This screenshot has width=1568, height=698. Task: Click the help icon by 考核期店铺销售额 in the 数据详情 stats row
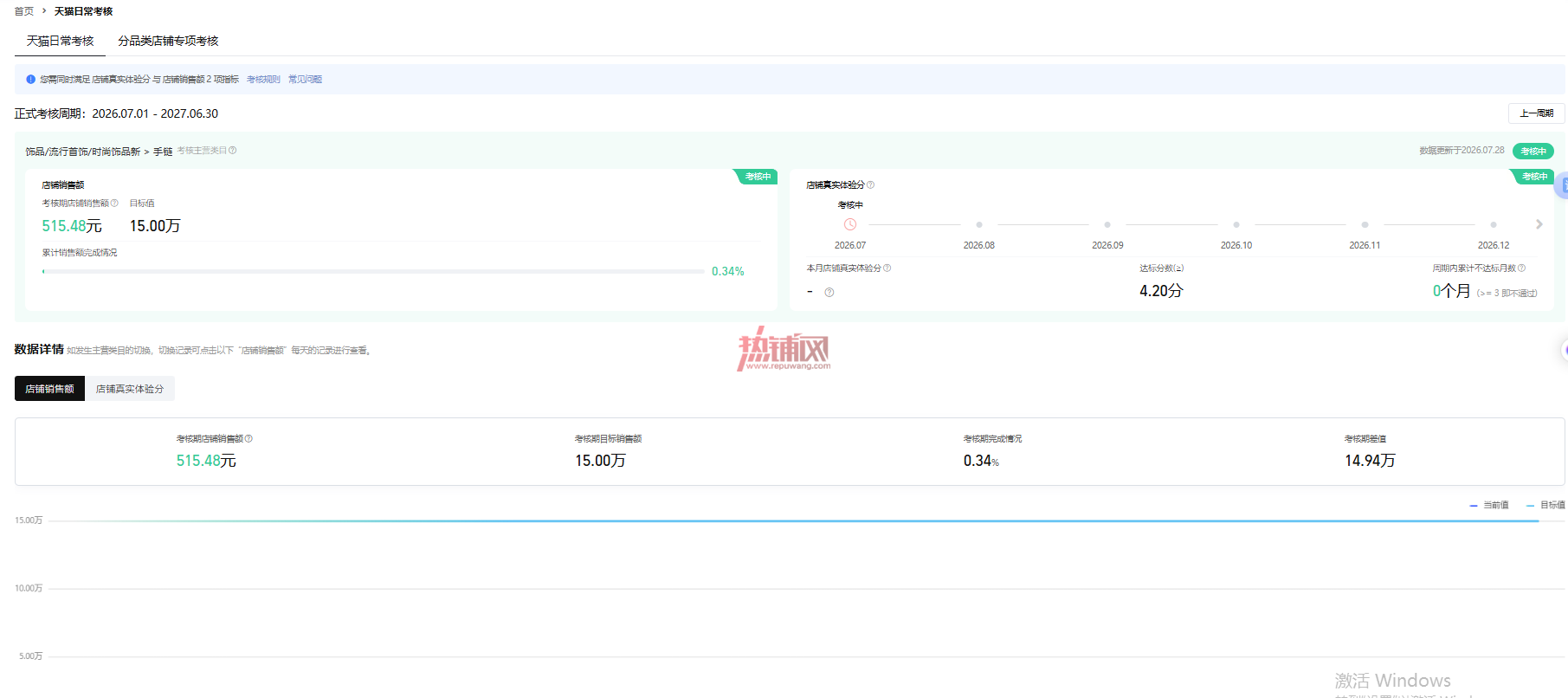click(x=248, y=439)
